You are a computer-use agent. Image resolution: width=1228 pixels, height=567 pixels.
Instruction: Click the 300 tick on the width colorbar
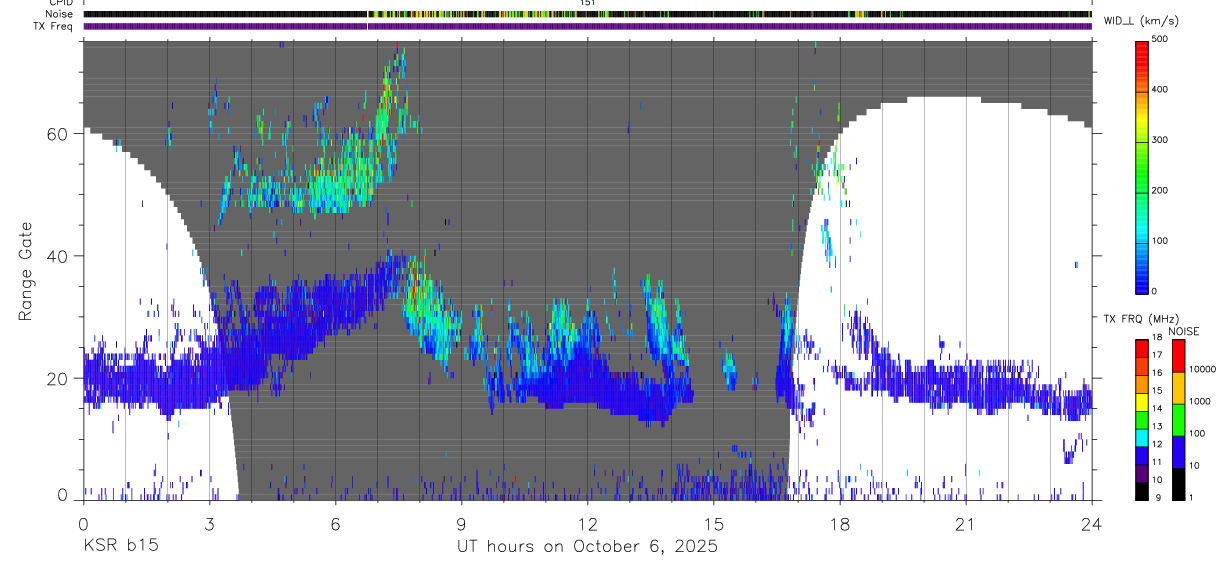click(x=1160, y=140)
